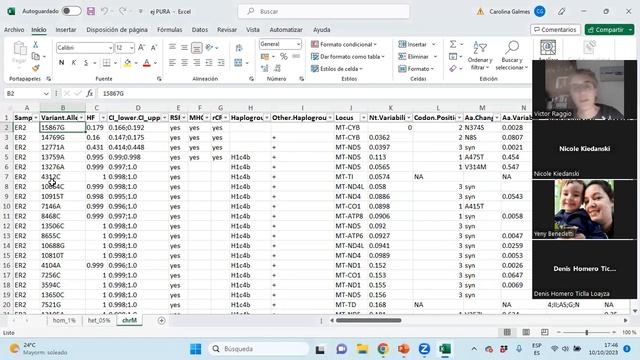Click the merge and center icon
The height and width of the screenshot is (360, 640).
coord(238,62)
